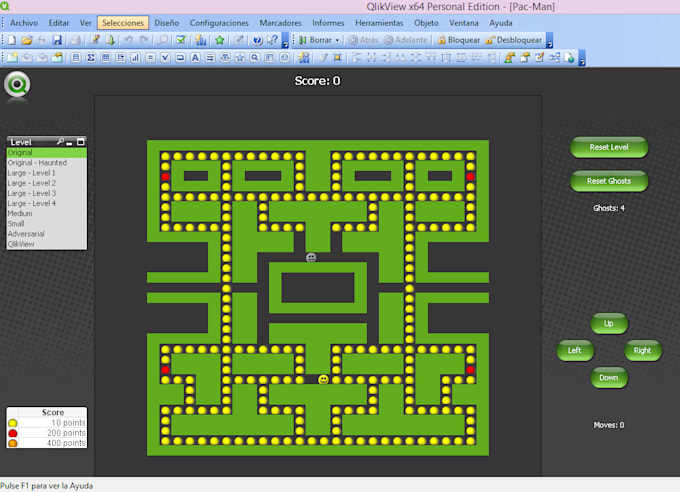Click the context help pointer icon
The height and width of the screenshot is (492, 680).
272,40
